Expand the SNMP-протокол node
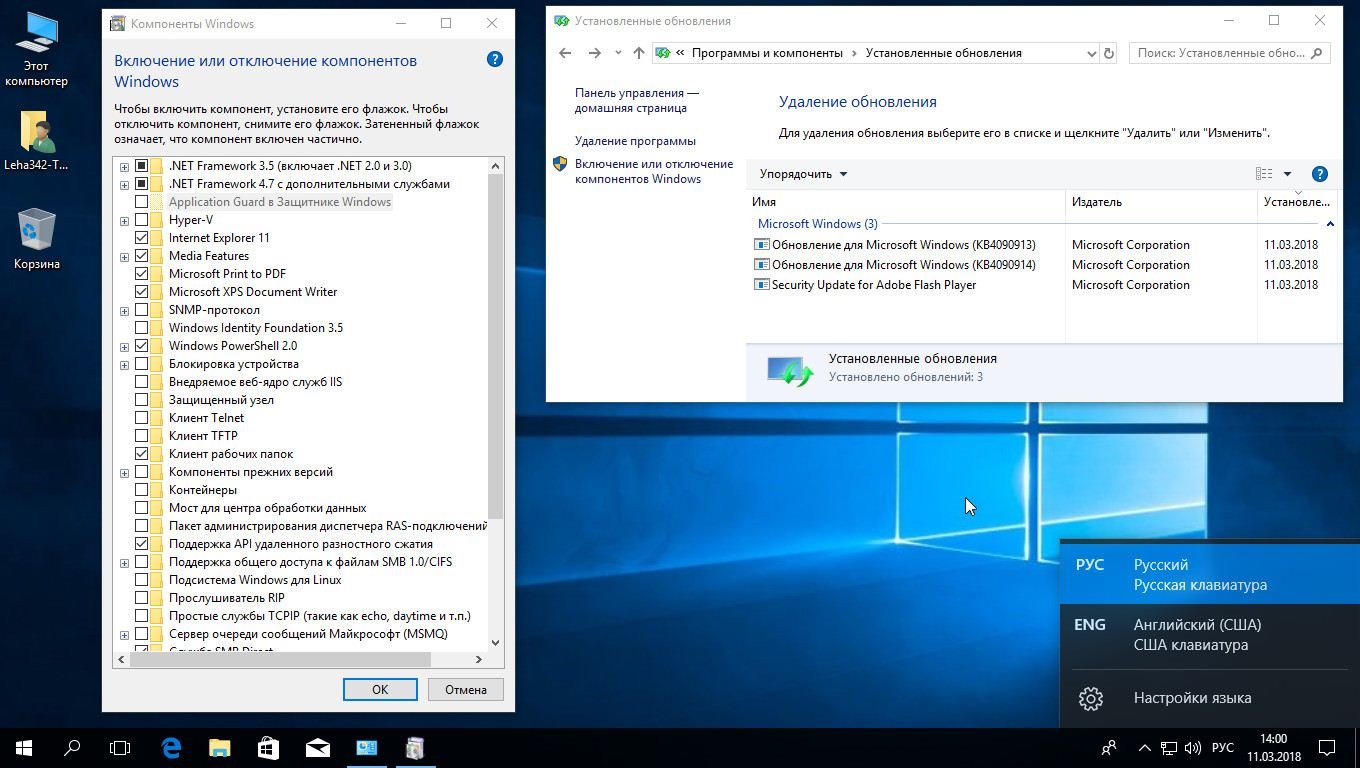This screenshot has height=768, width=1360. [x=124, y=310]
